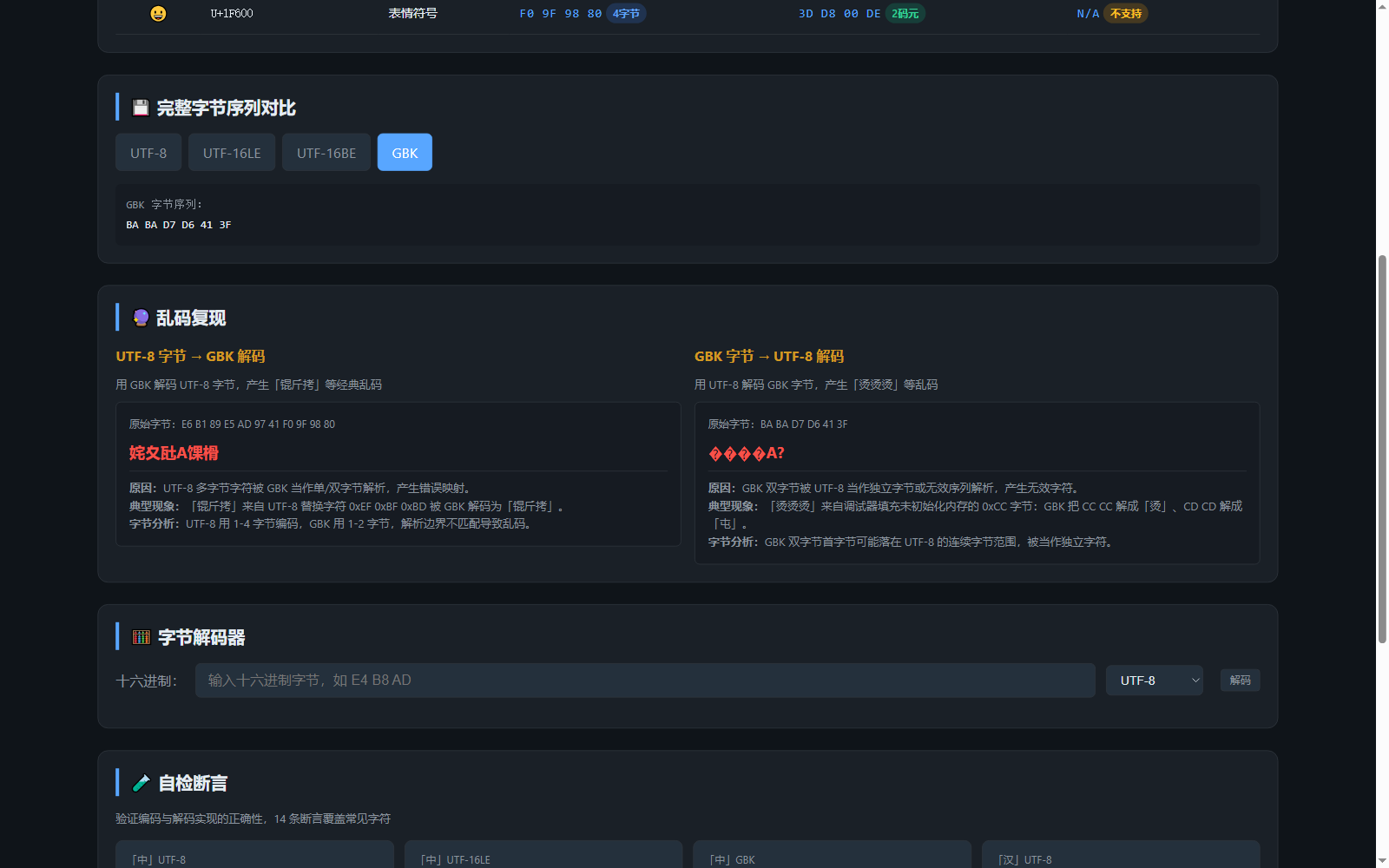The width and height of the screenshot is (1389, 868).
Task: Click the 不支持 badge
Action: [x=1126, y=13]
